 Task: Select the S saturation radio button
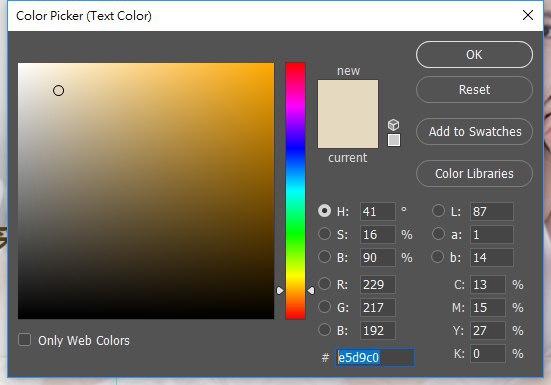324,234
